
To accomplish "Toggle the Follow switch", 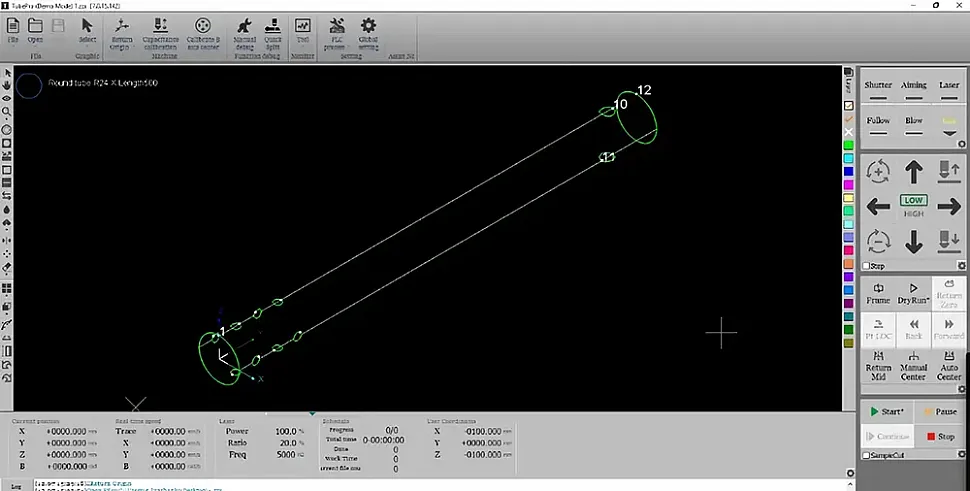I will tap(878, 126).
